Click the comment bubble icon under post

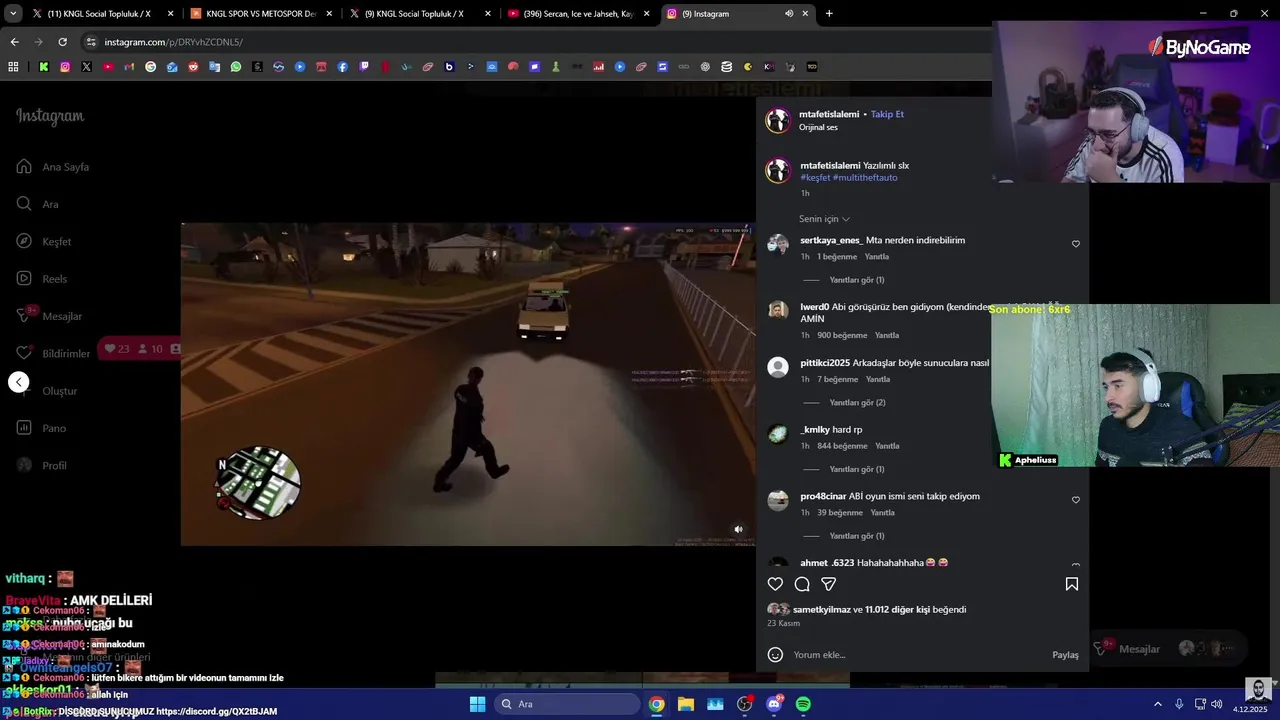click(802, 584)
